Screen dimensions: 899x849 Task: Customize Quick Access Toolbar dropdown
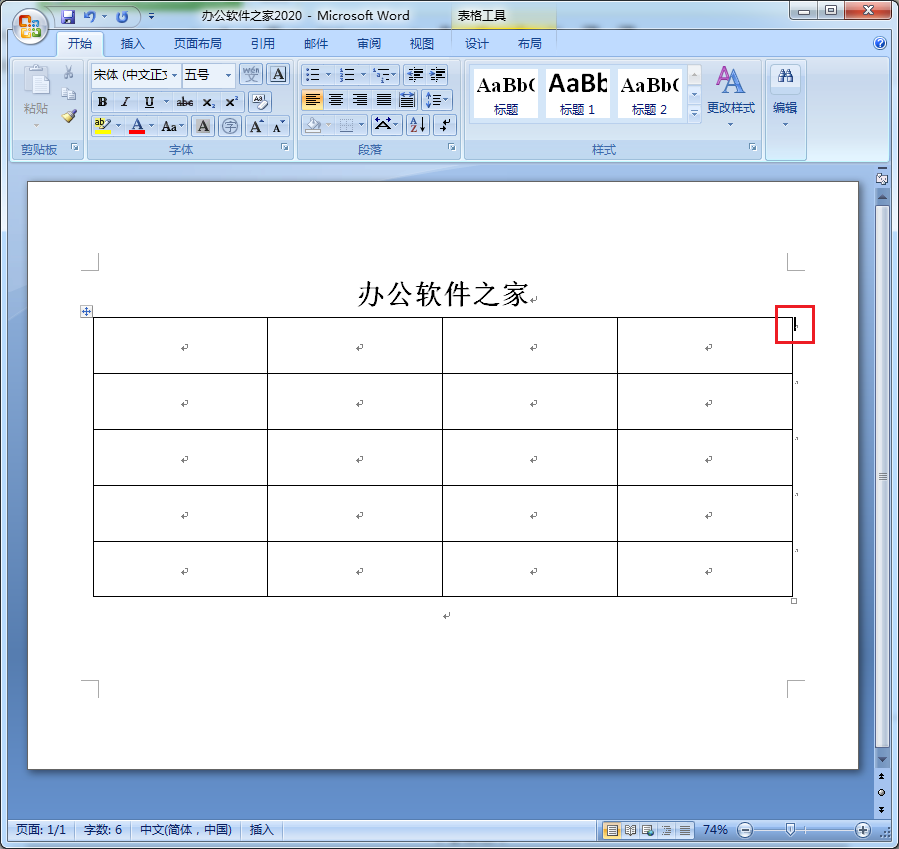click(x=151, y=17)
